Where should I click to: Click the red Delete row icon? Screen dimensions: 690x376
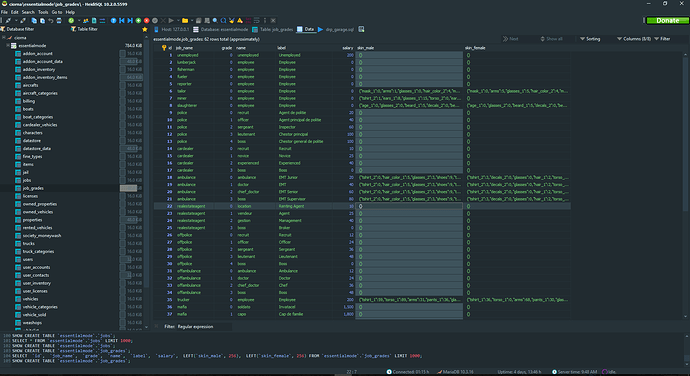point(147,20)
